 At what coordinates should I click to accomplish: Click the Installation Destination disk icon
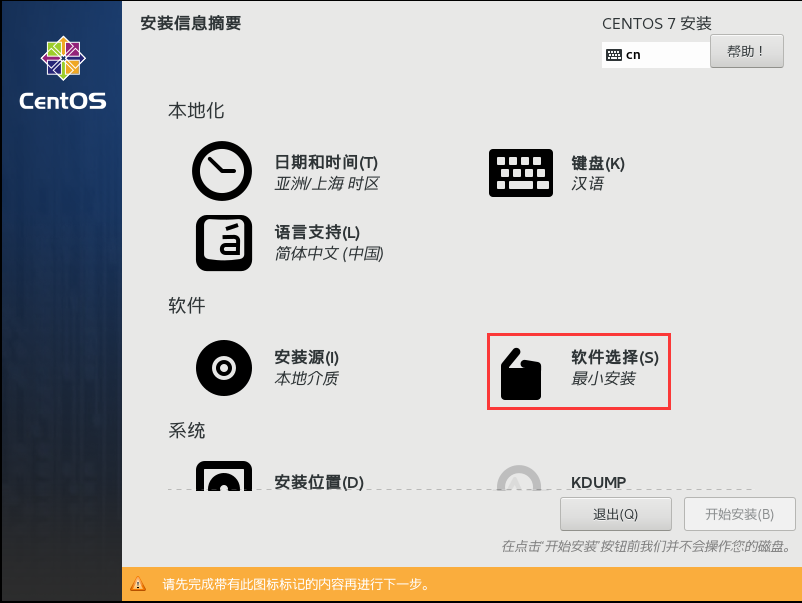(x=224, y=476)
